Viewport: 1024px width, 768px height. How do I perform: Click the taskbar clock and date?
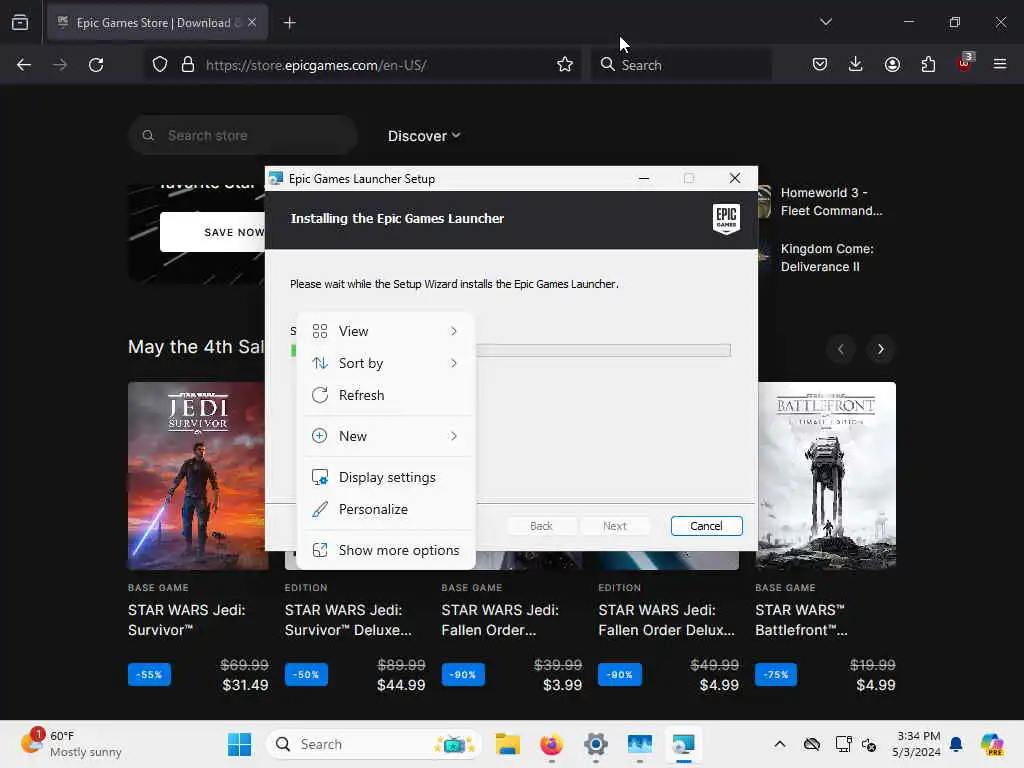[918, 744]
